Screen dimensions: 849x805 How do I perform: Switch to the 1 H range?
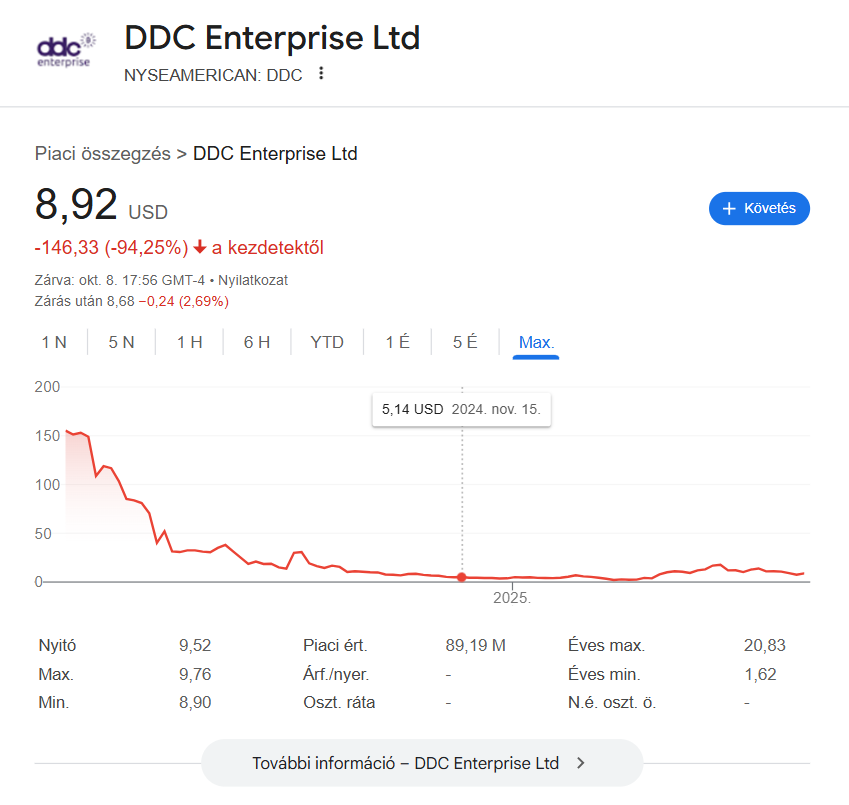pos(189,342)
